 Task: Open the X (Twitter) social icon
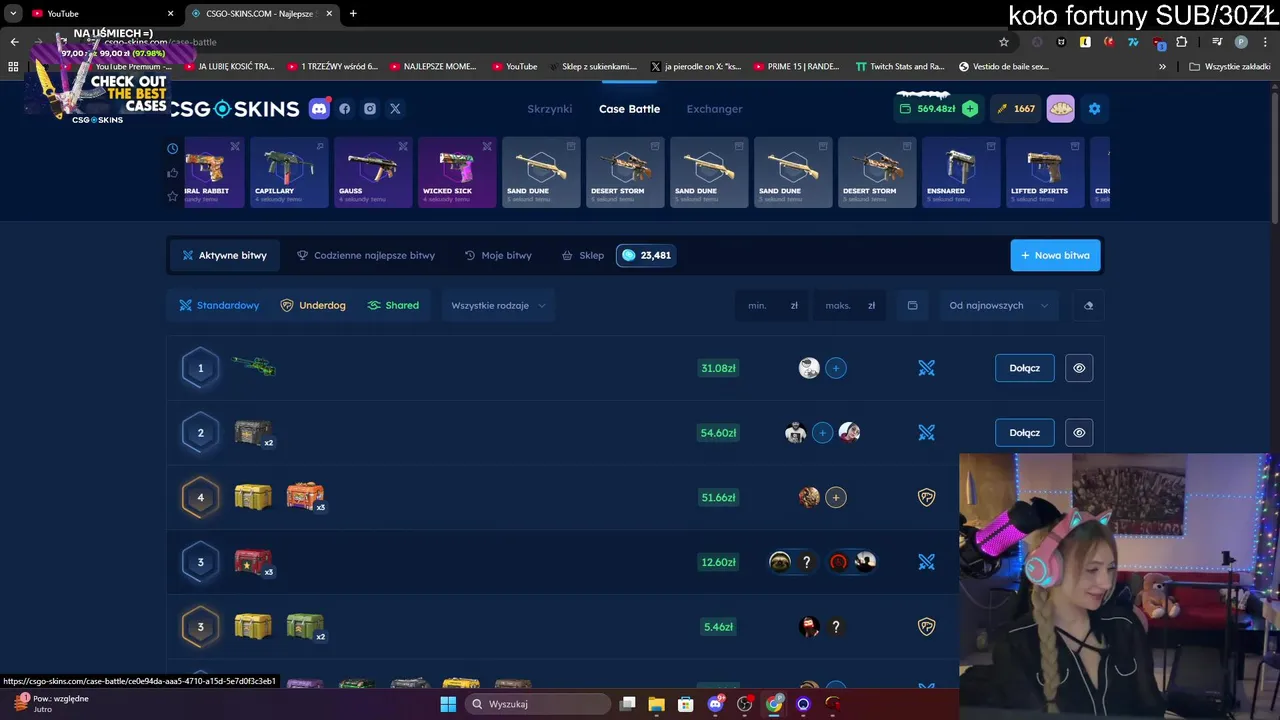pyautogui.click(x=395, y=109)
